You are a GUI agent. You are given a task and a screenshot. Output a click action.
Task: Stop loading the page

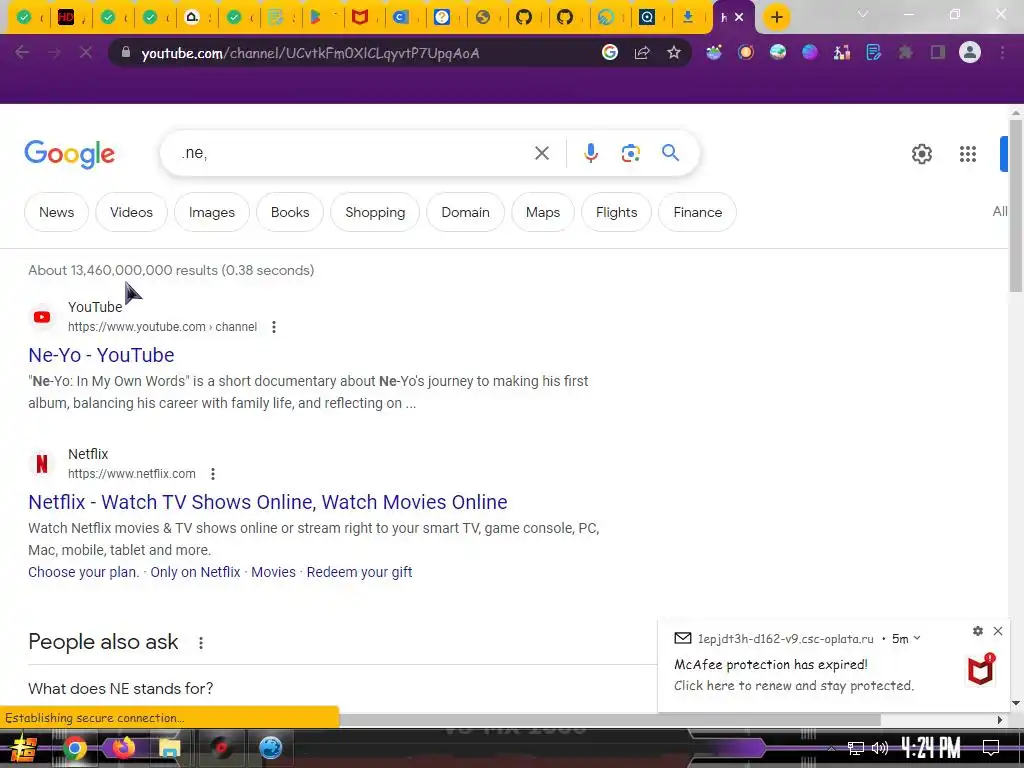pos(86,52)
